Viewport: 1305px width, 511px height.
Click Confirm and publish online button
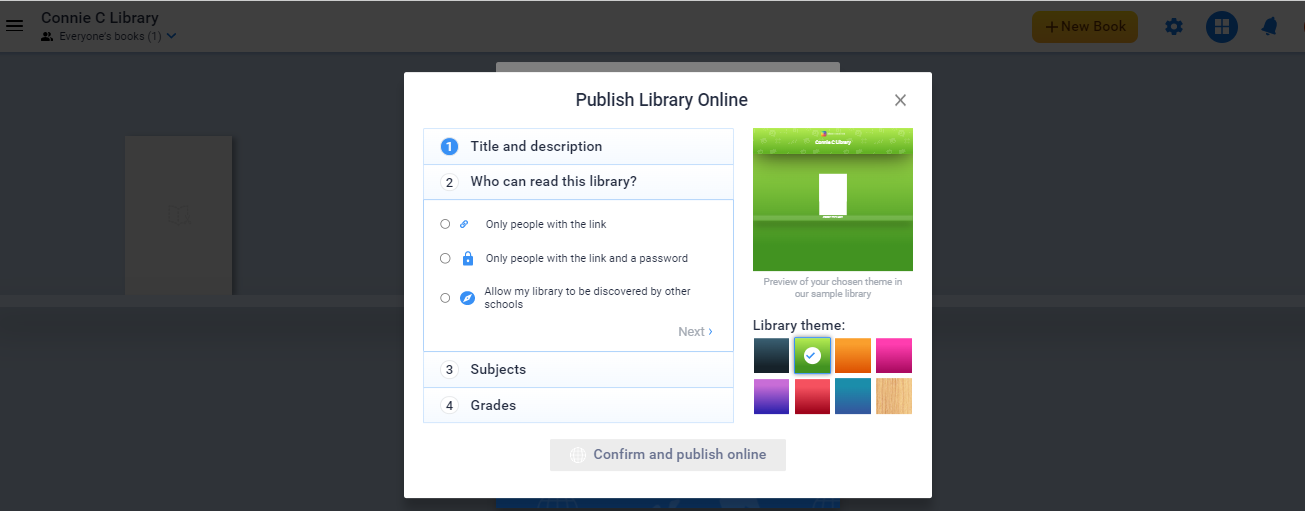[667, 455]
